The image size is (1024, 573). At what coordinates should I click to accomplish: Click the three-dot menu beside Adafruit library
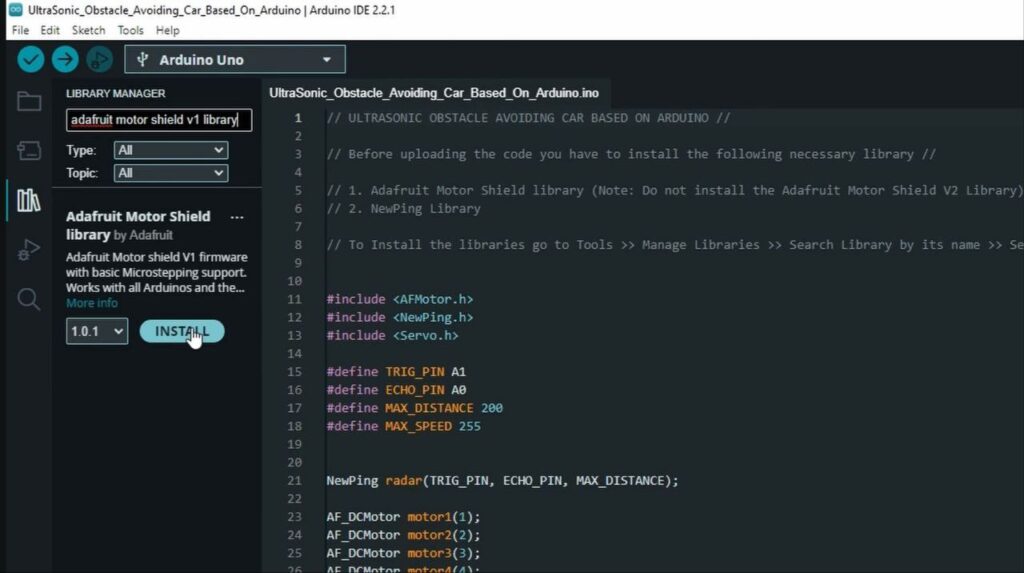pyautogui.click(x=237, y=217)
